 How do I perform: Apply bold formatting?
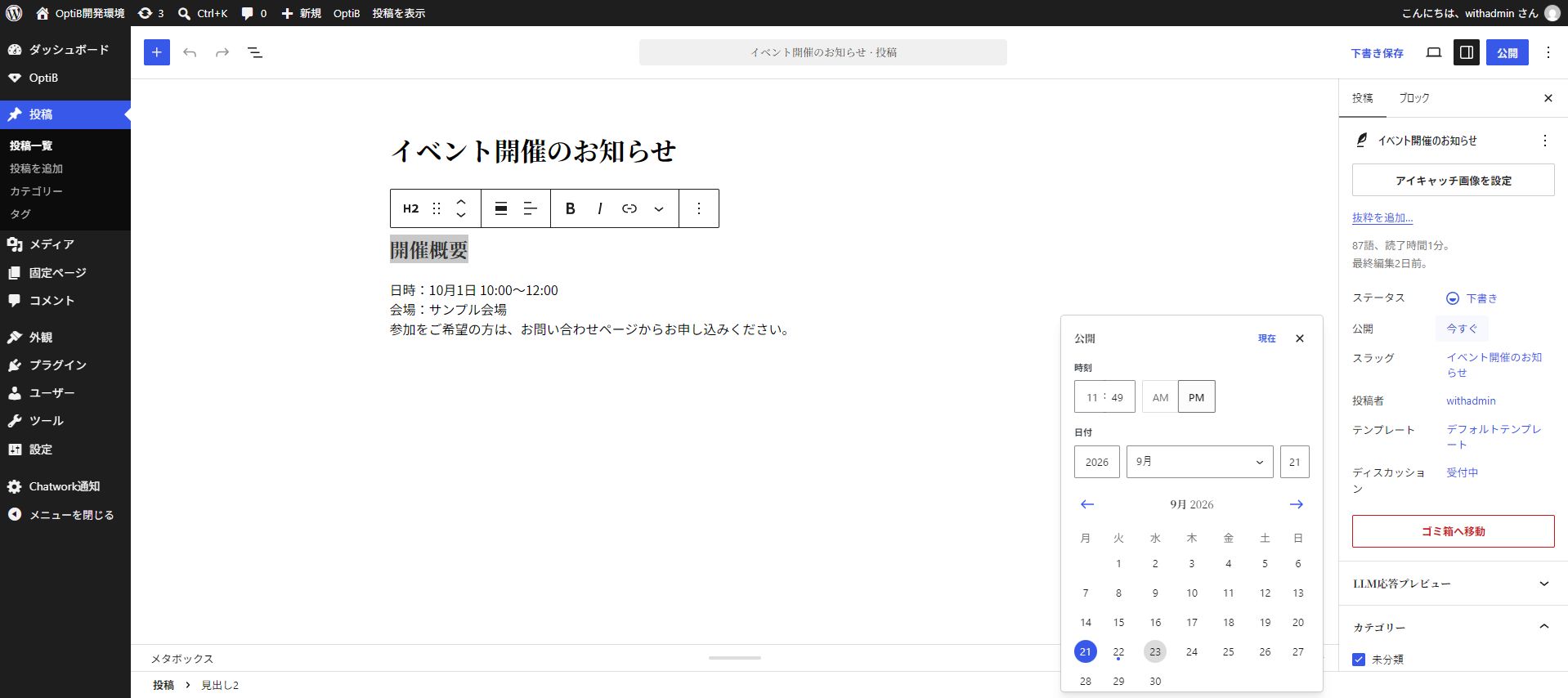point(571,208)
